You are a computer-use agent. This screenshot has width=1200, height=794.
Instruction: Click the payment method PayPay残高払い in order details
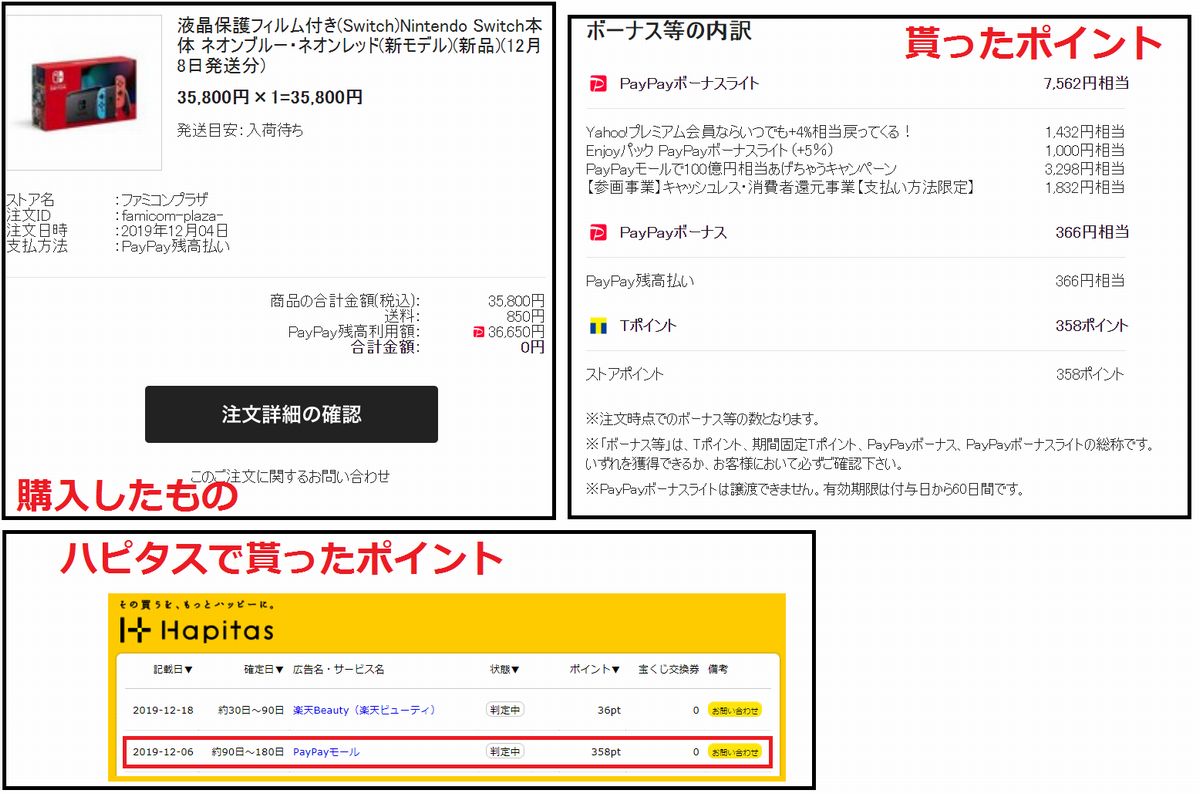[x=174, y=247]
